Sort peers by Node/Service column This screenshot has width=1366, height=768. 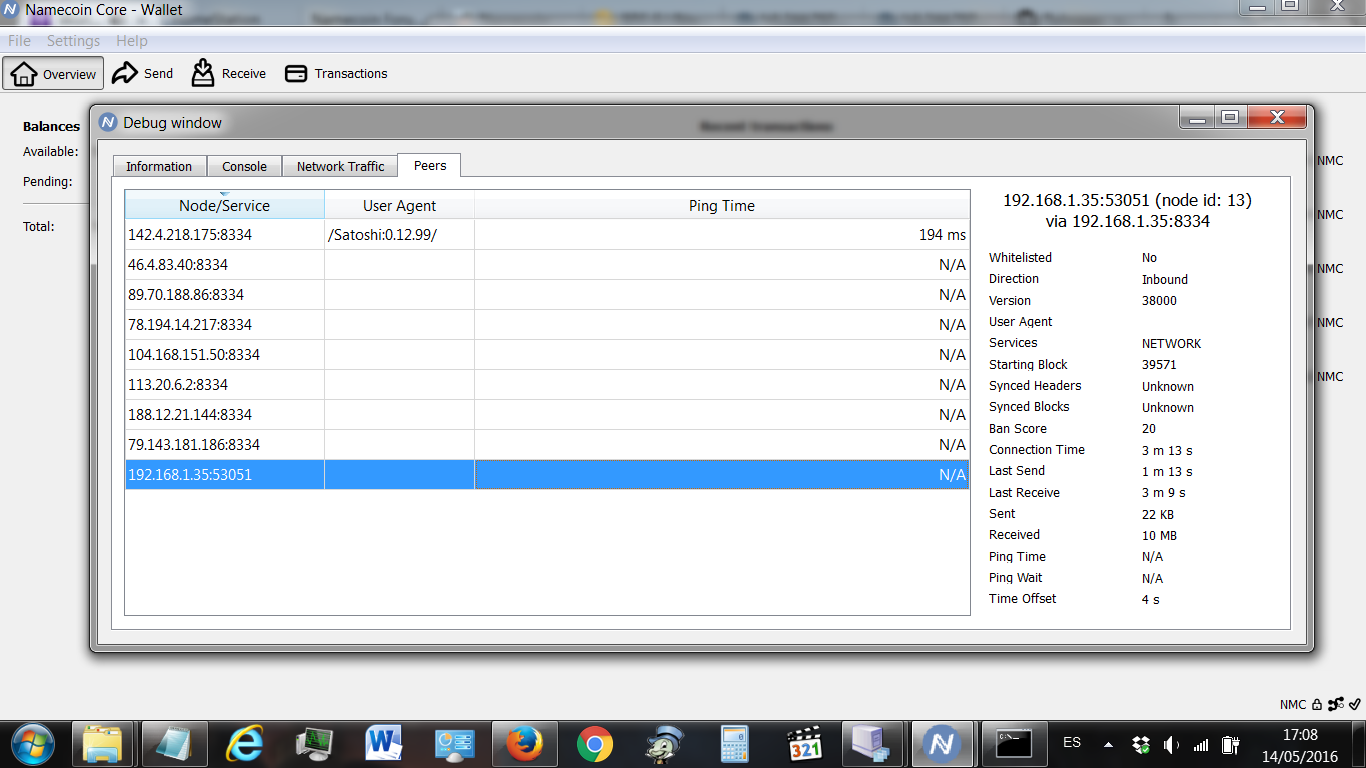coord(224,205)
